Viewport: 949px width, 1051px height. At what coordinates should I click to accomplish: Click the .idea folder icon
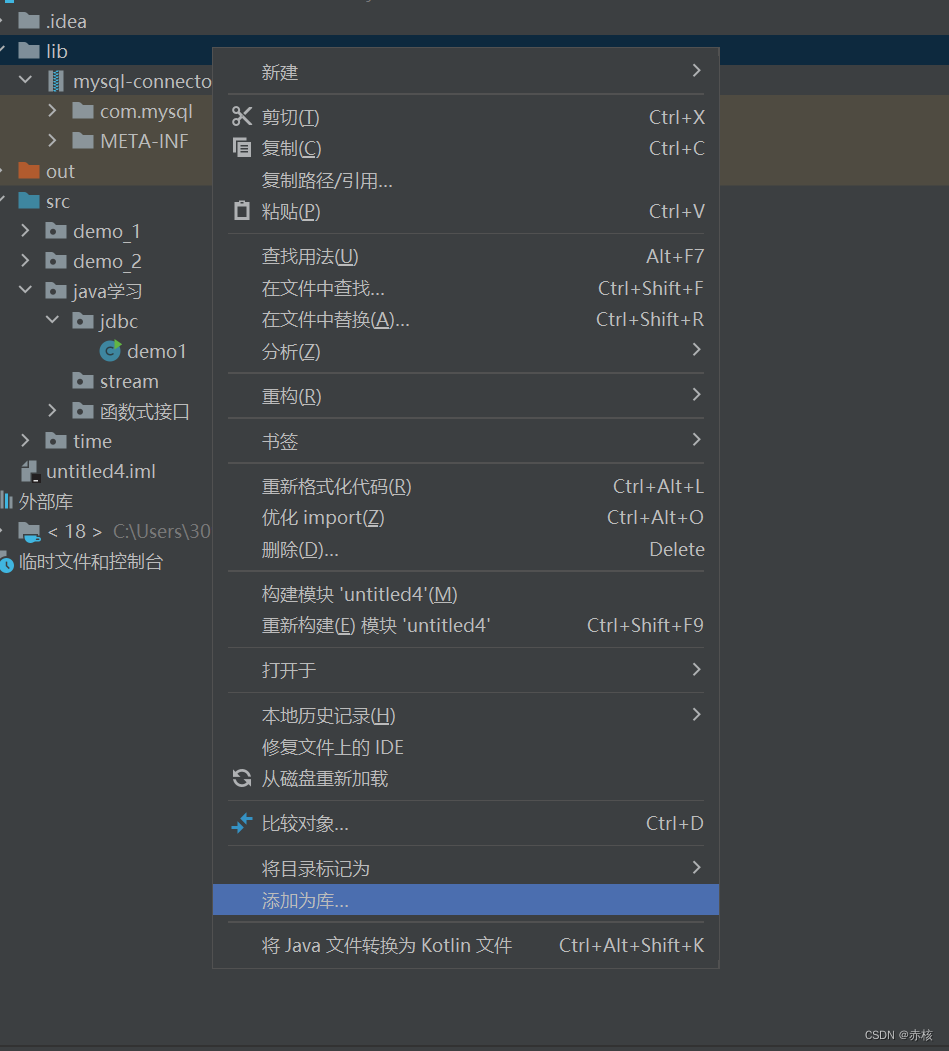click(29, 21)
